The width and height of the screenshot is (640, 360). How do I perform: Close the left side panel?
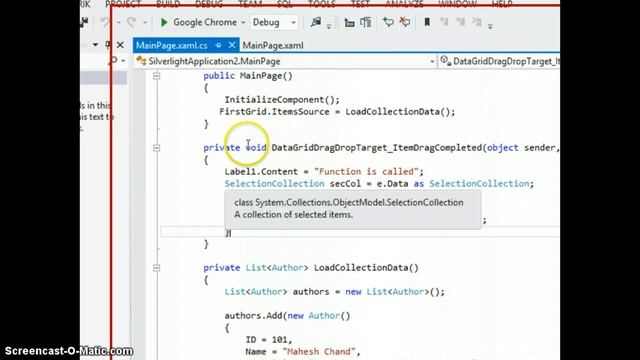(x=120, y=45)
